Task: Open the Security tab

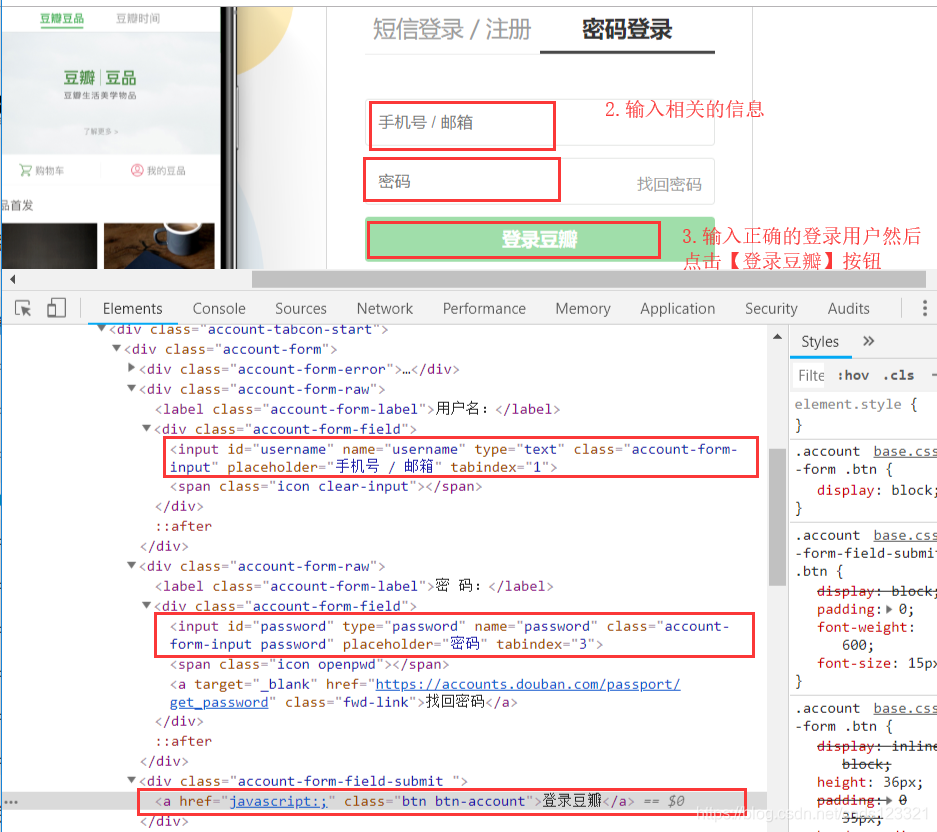Action: (771, 308)
